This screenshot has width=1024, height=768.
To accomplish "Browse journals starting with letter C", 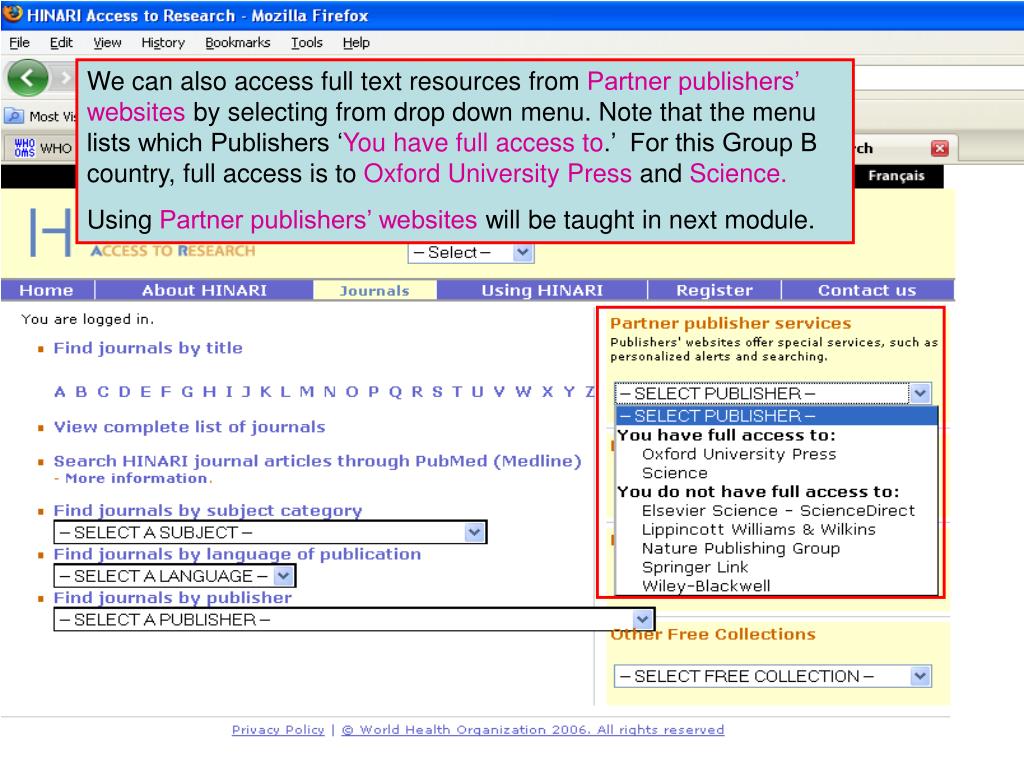I will (103, 392).
